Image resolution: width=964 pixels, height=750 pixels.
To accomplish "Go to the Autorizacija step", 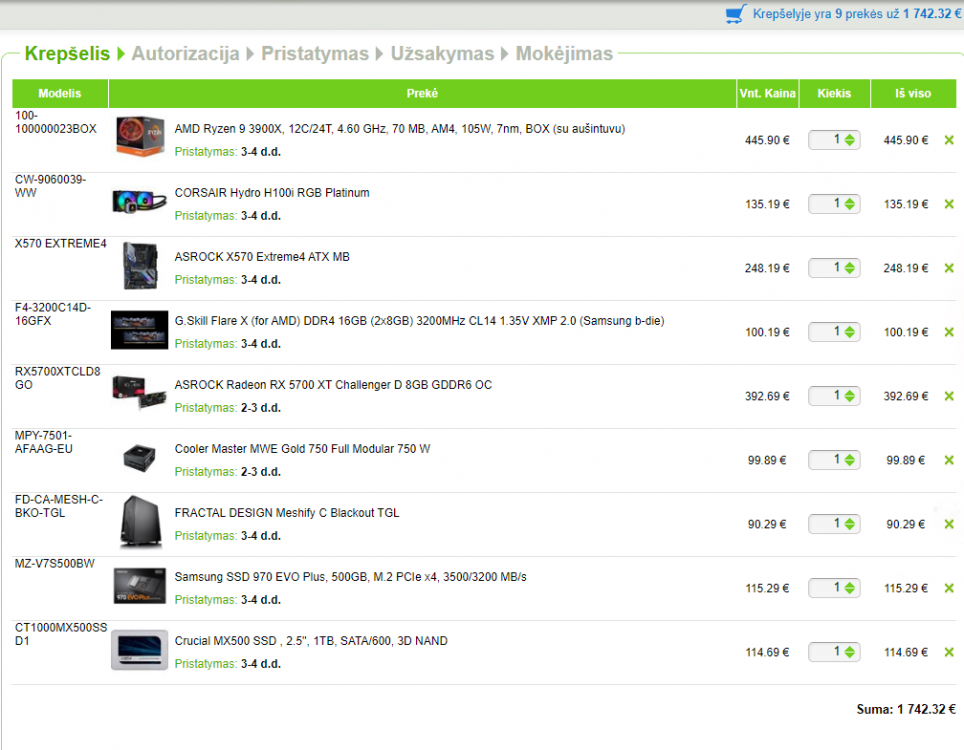I will [x=185, y=53].
